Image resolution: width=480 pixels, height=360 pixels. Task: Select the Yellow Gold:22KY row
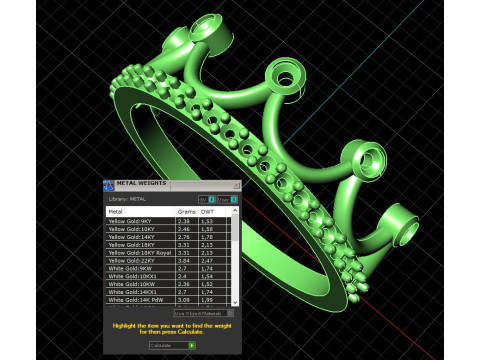pos(168,260)
